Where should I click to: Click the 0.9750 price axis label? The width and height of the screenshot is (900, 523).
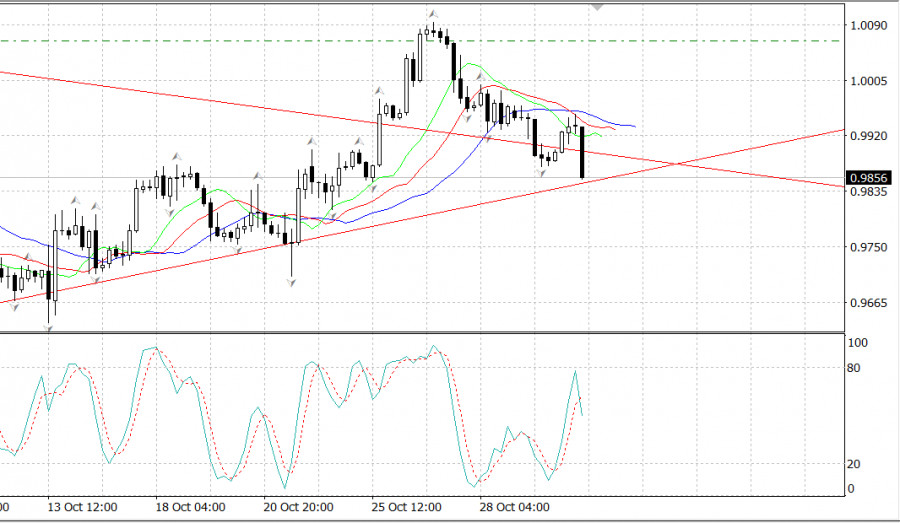point(869,247)
